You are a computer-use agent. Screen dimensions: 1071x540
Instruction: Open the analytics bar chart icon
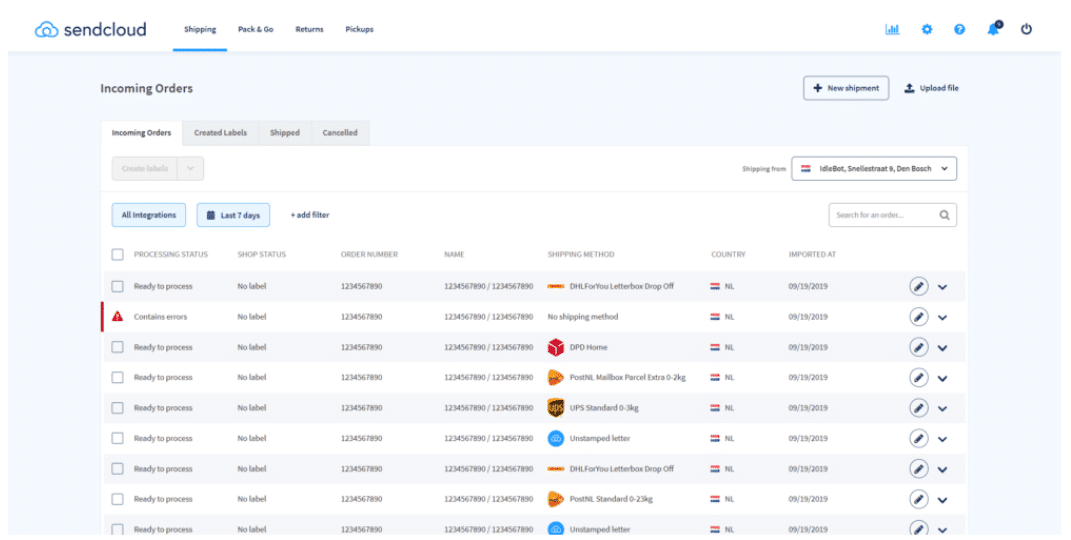click(x=892, y=29)
